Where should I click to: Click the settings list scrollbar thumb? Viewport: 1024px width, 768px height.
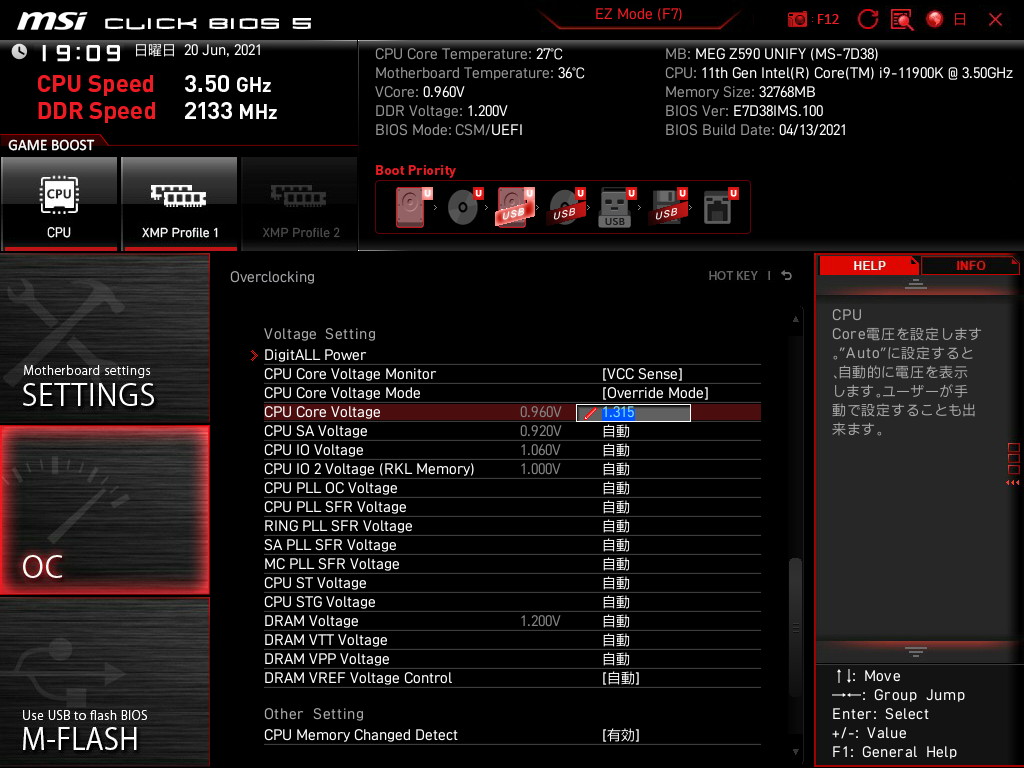pos(795,628)
